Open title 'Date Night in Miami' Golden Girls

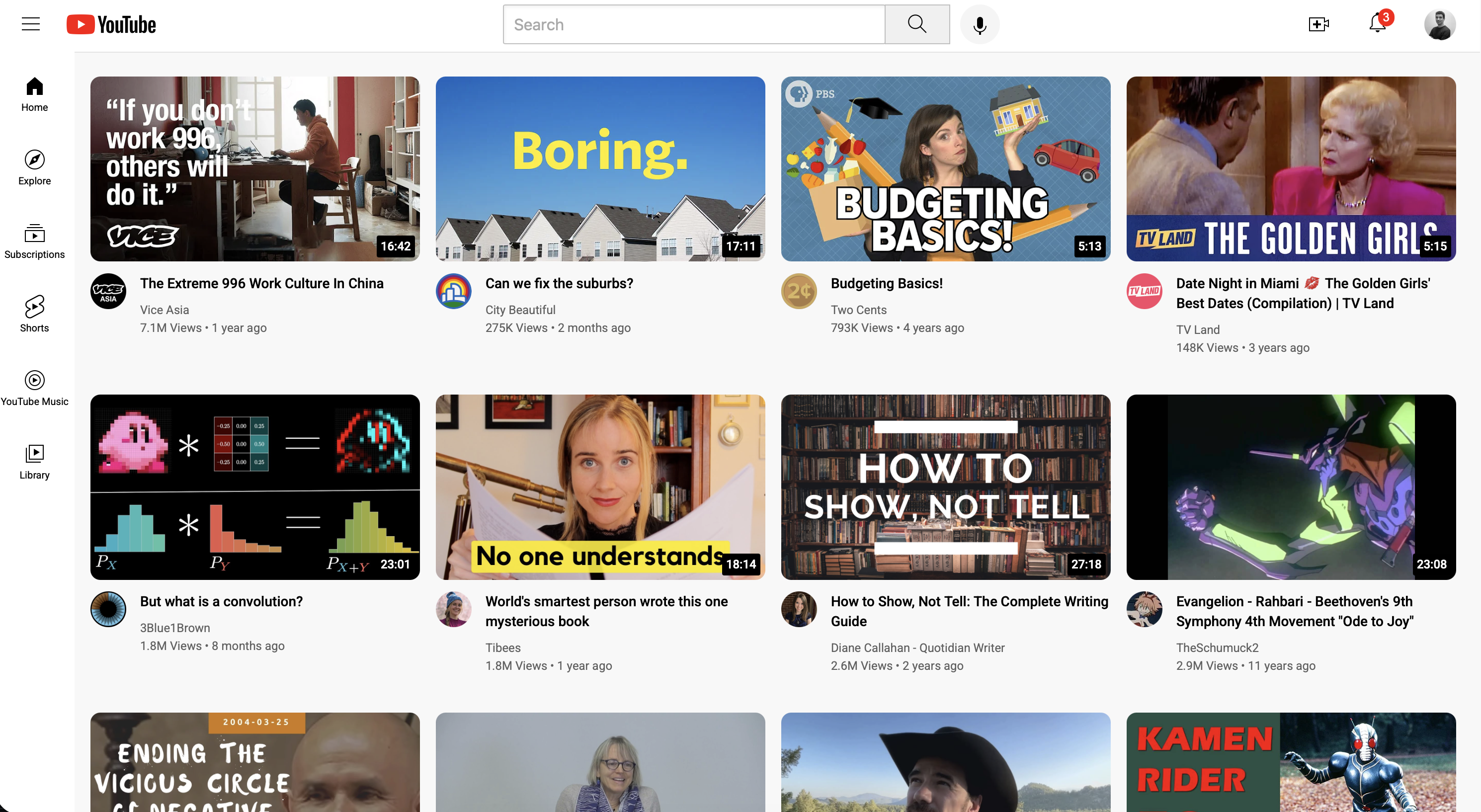1303,293
